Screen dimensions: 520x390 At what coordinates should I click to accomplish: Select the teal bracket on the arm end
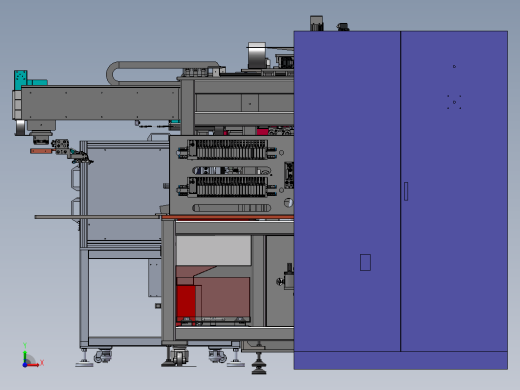click(x=21, y=80)
